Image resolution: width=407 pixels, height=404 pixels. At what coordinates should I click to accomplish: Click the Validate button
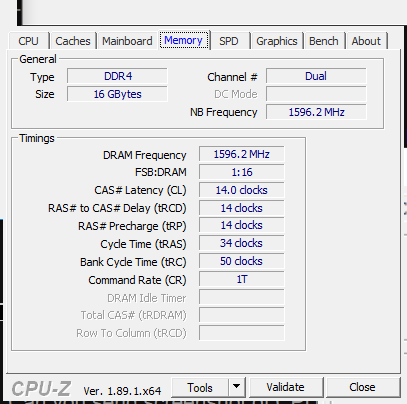coord(286,387)
